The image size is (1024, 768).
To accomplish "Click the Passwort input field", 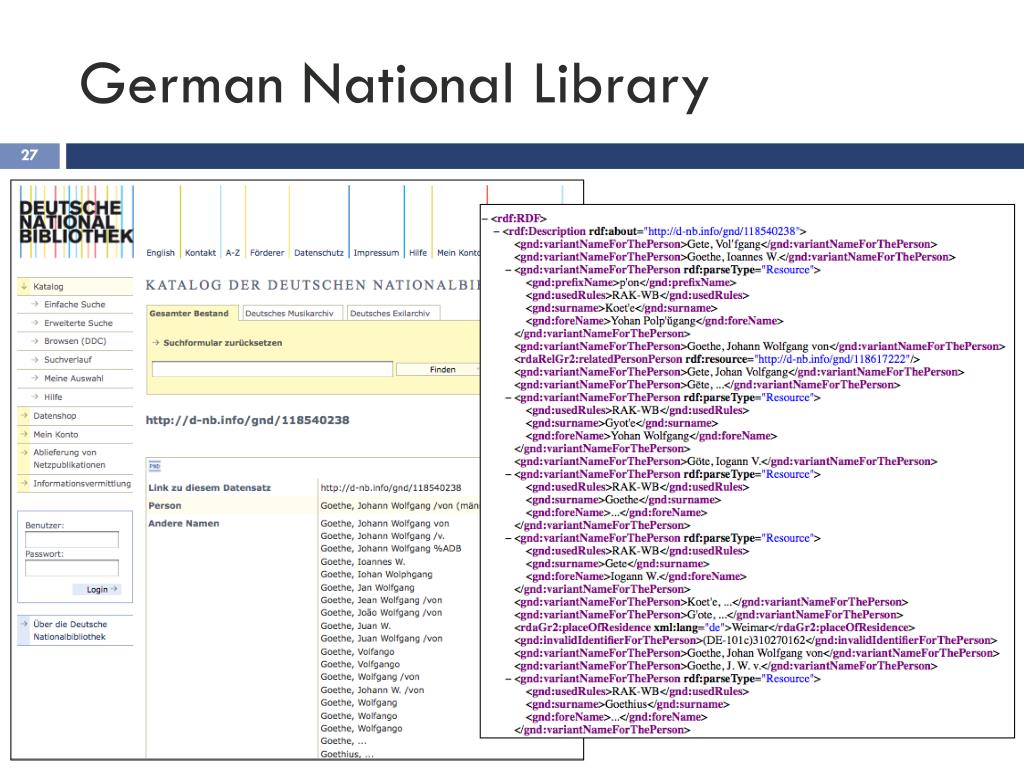I will point(72,568).
